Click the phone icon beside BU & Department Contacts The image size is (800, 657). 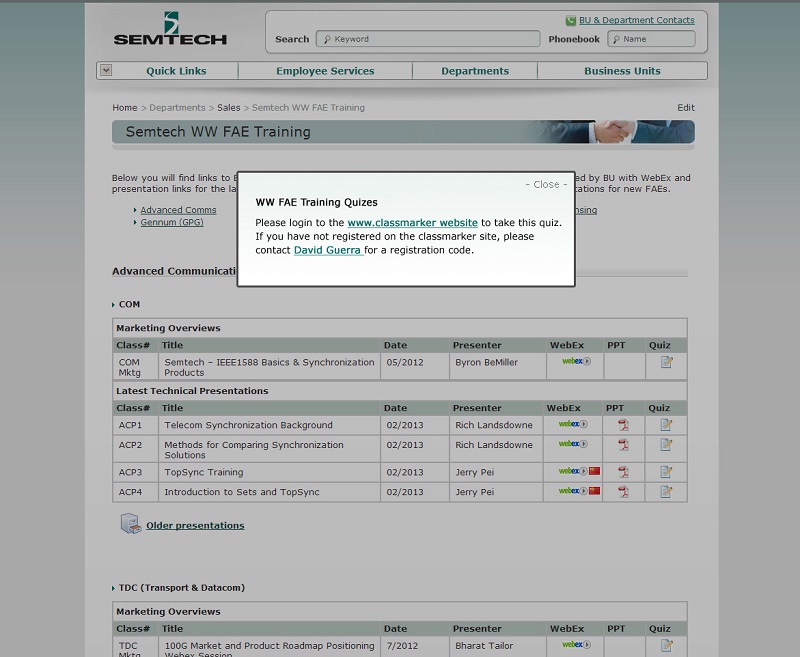(570, 21)
